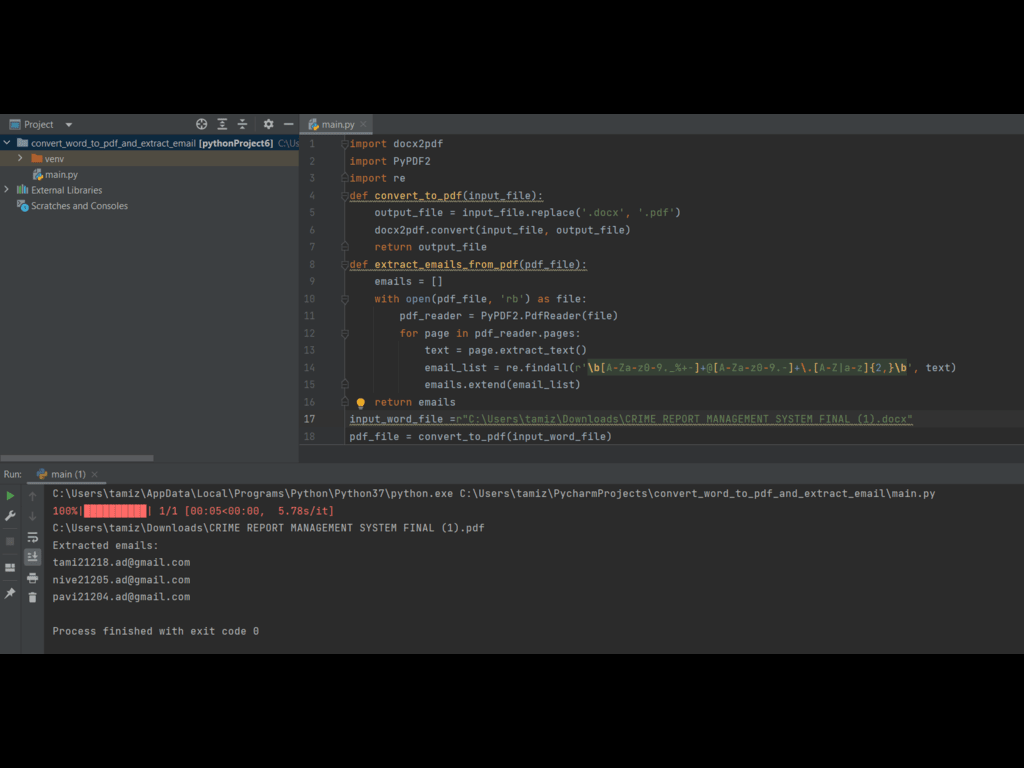Click the python.exe command line in console
Screen dimensions: 1024x768
(x=494, y=494)
